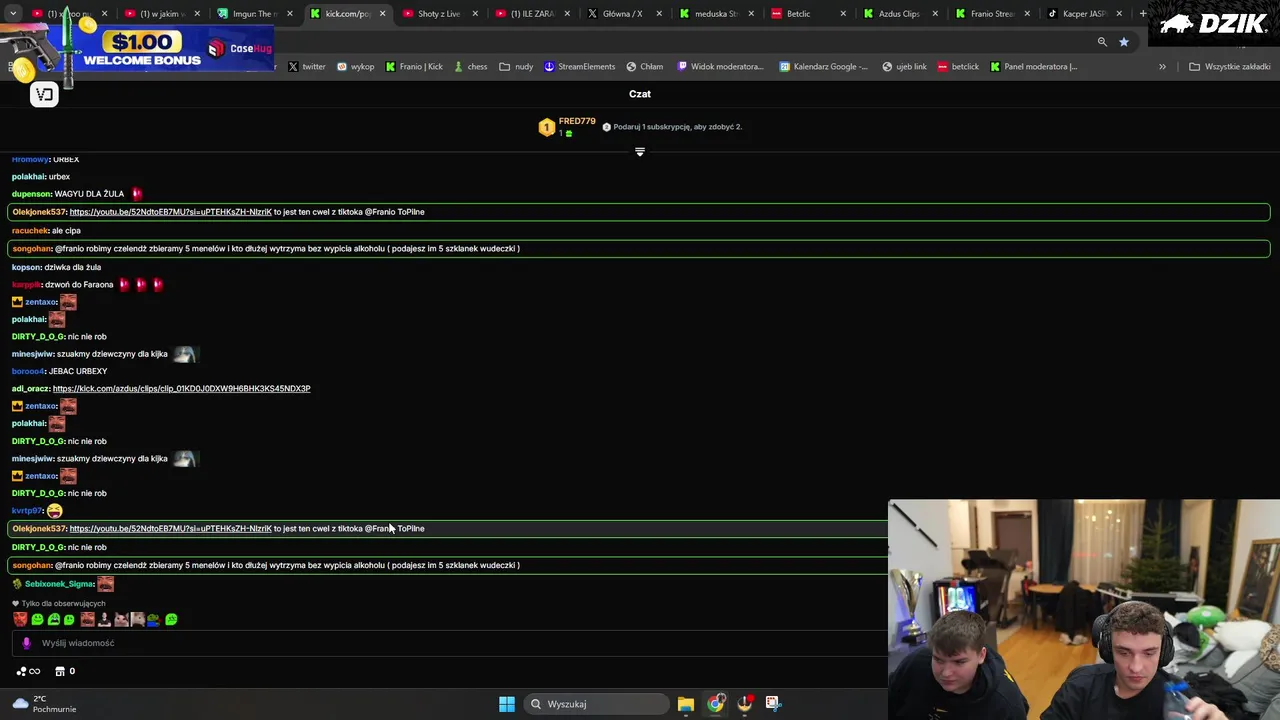Viewport: 1280px width, 720px height.
Task: Open Olekjonek537's youtu.be link below racuchek's message
Action: (170, 212)
